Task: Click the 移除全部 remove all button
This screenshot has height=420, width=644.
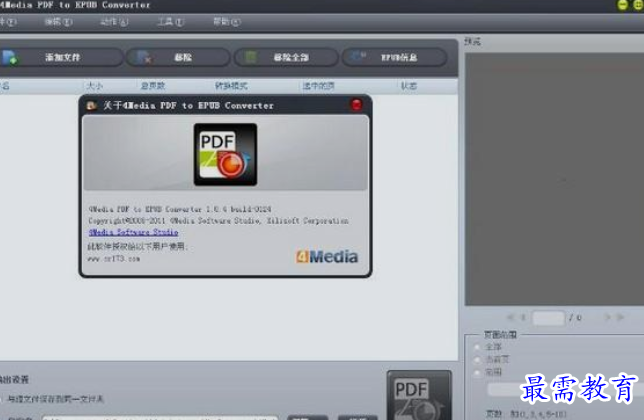Action: tap(286, 57)
